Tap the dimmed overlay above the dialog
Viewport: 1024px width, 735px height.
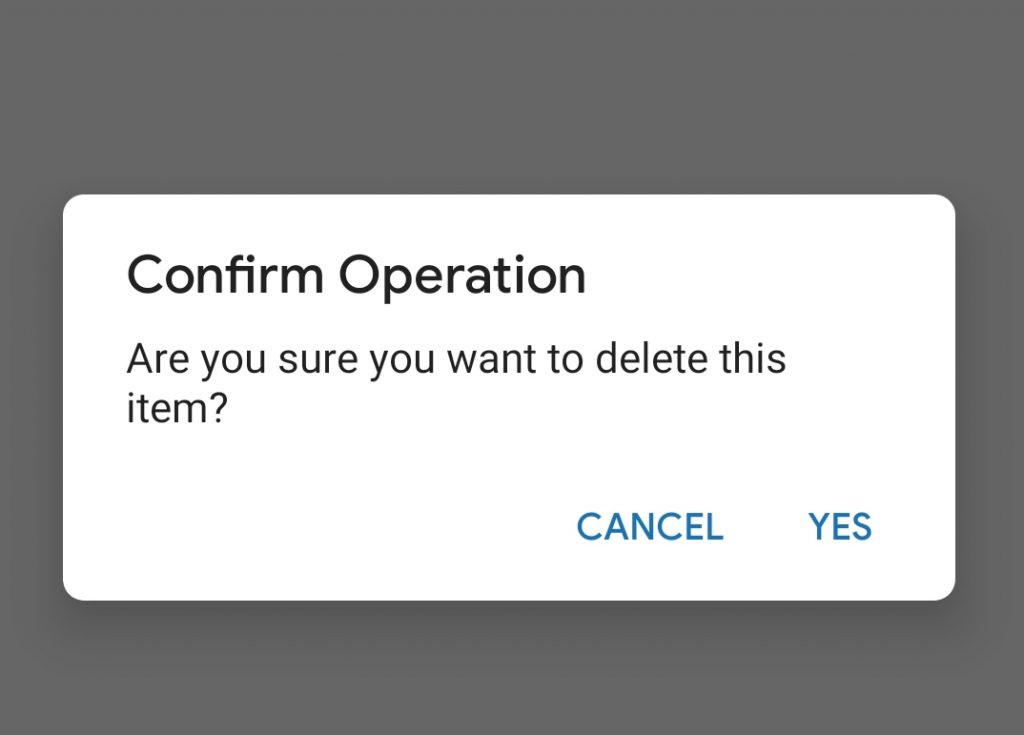click(512, 90)
